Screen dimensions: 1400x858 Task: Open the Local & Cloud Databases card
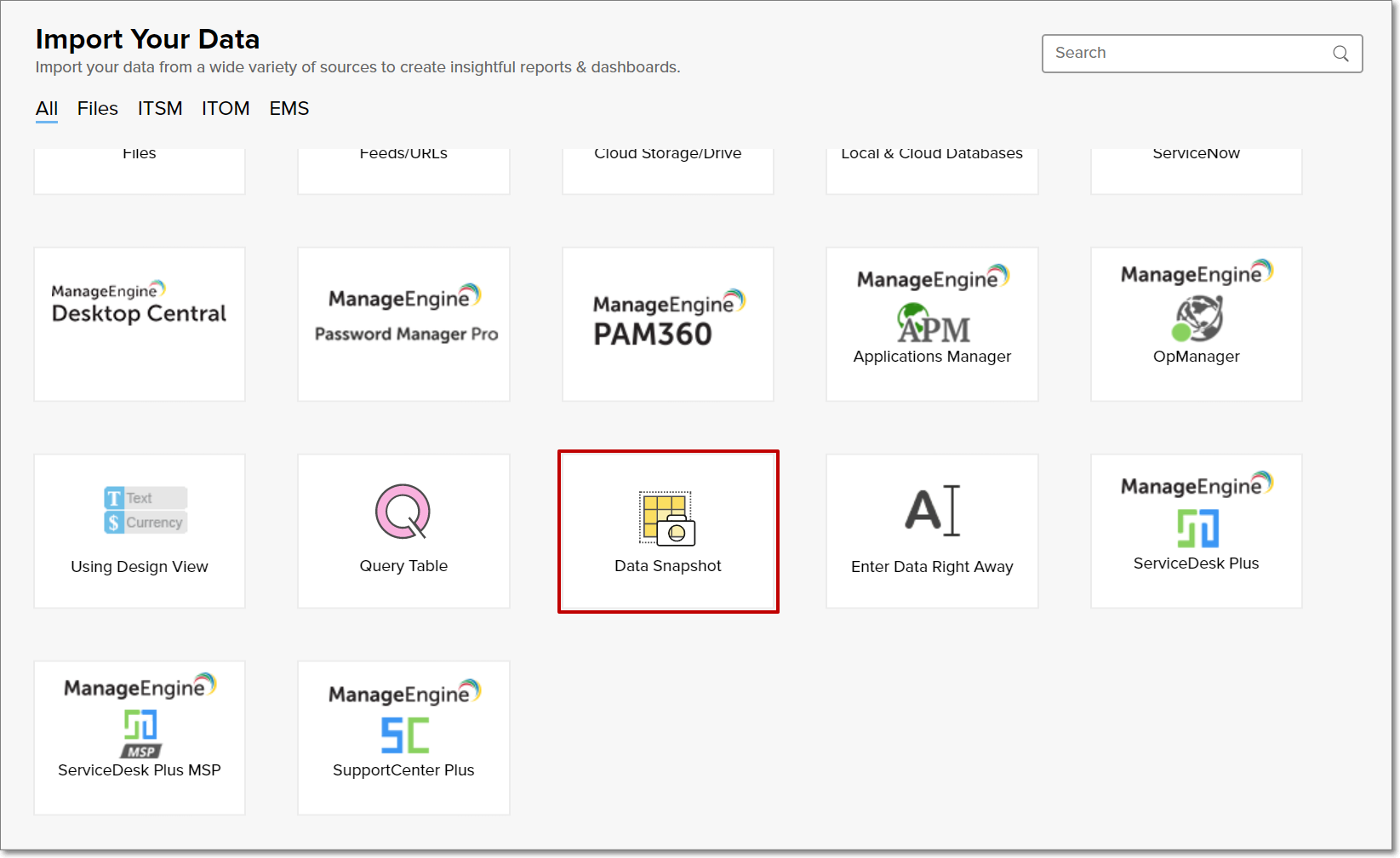pos(932,171)
